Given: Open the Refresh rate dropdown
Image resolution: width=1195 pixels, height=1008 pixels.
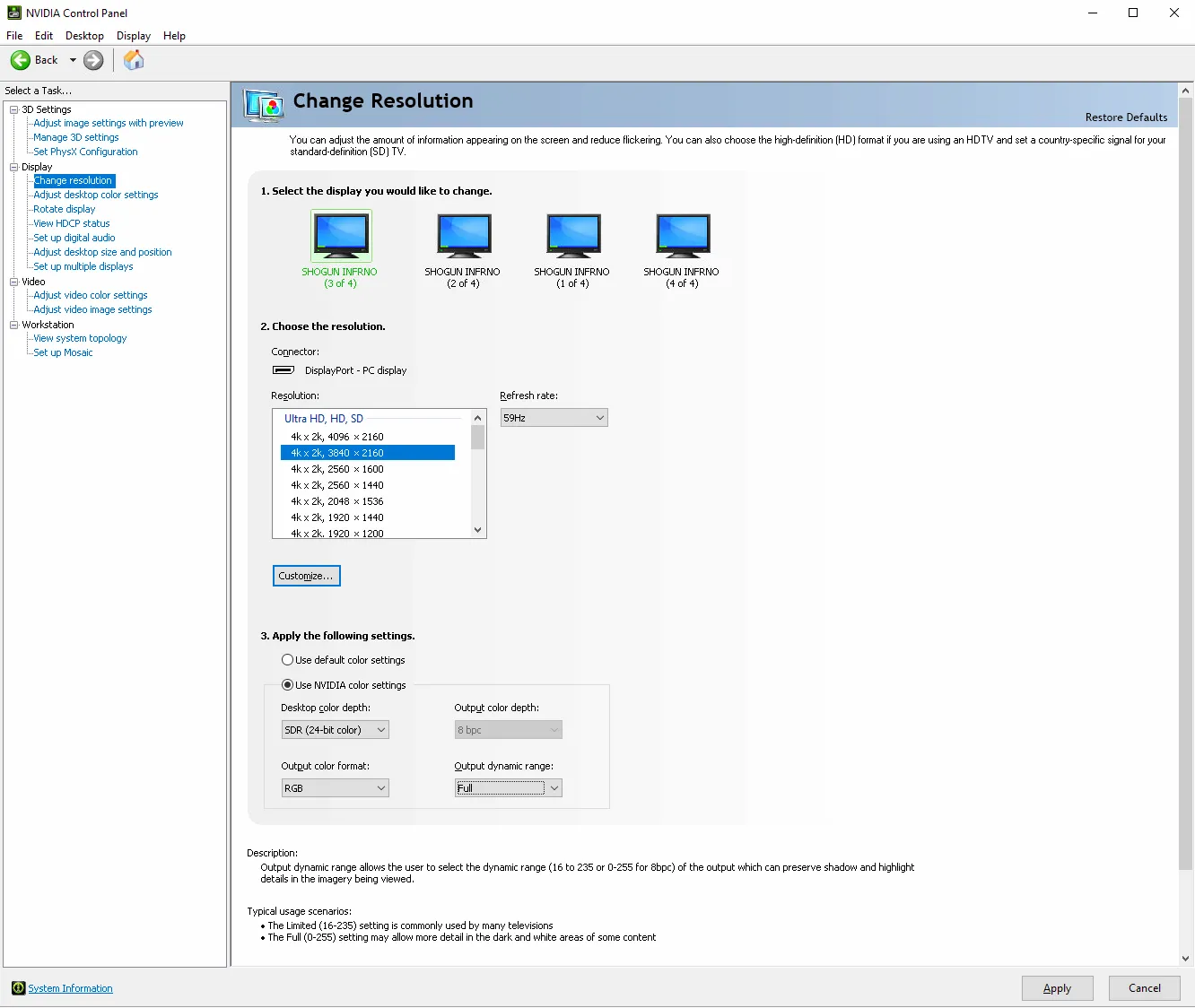Looking at the screenshot, I should [x=554, y=418].
